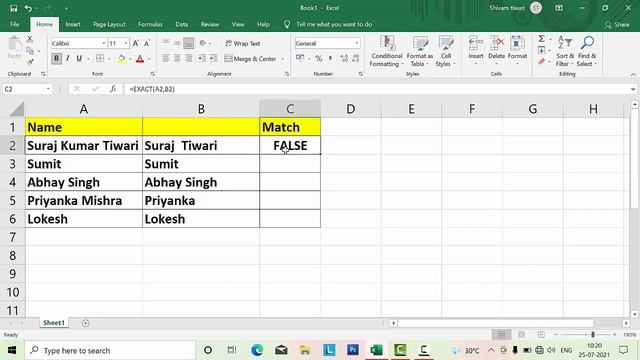Switch to the Data tab
Image resolution: width=640 pixels, height=360 pixels.
[x=182, y=24]
